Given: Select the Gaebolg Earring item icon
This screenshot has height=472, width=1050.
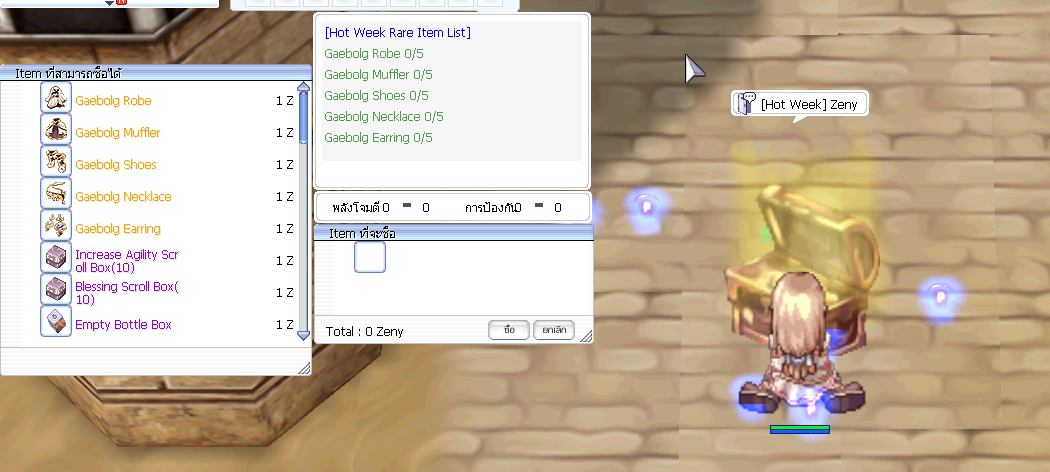Looking at the screenshot, I should [56, 227].
